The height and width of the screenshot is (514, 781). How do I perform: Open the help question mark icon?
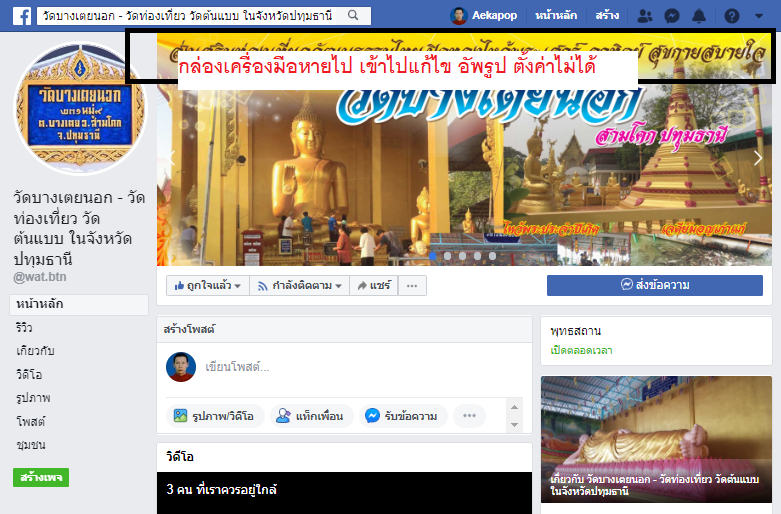tap(732, 16)
